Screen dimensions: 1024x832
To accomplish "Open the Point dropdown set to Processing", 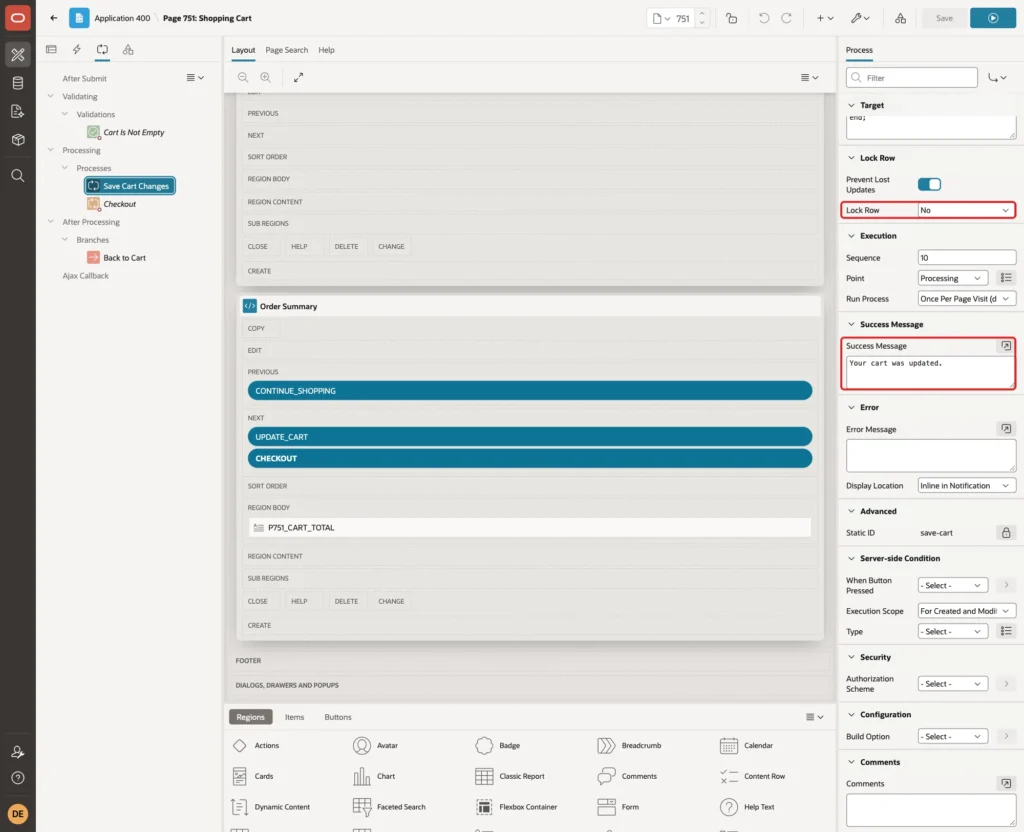I will 952,278.
